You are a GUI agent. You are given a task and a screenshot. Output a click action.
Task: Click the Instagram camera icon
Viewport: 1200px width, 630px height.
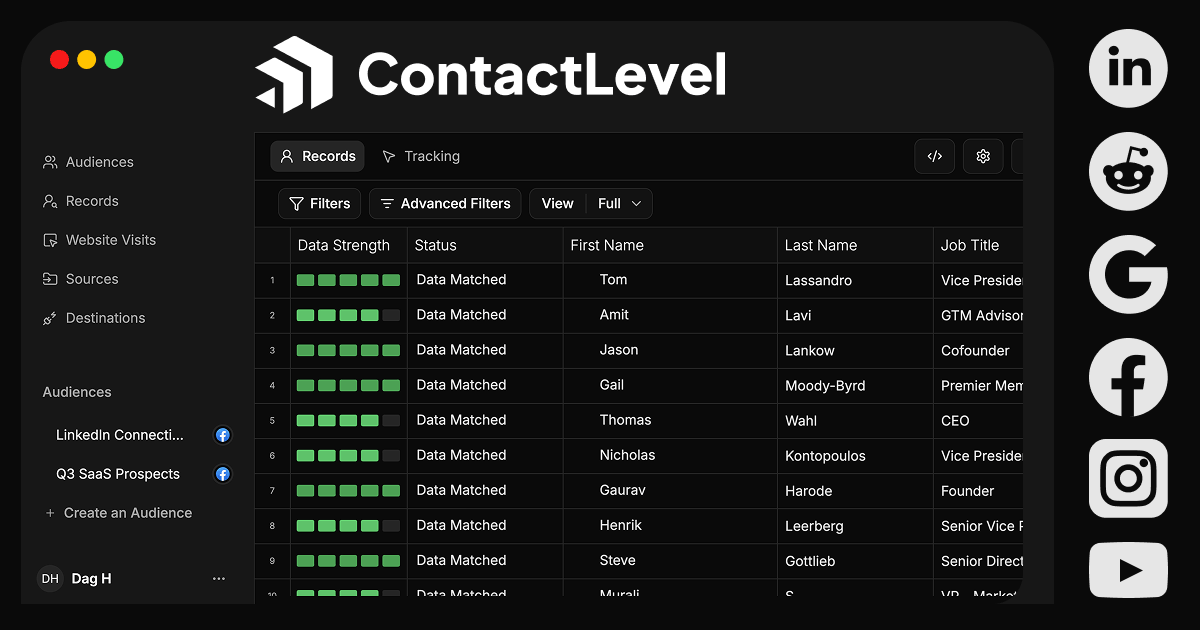[1128, 478]
